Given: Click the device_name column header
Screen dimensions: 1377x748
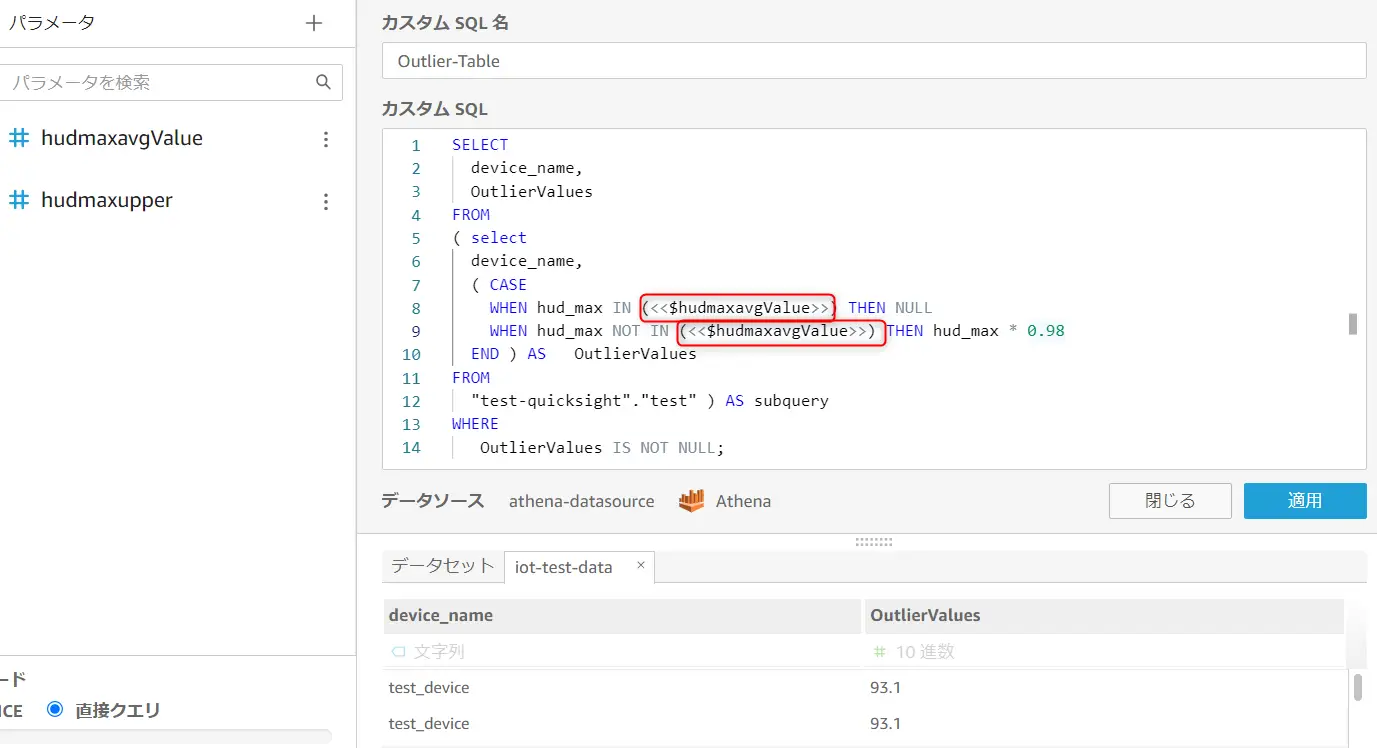Looking at the screenshot, I should pos(622,615).
